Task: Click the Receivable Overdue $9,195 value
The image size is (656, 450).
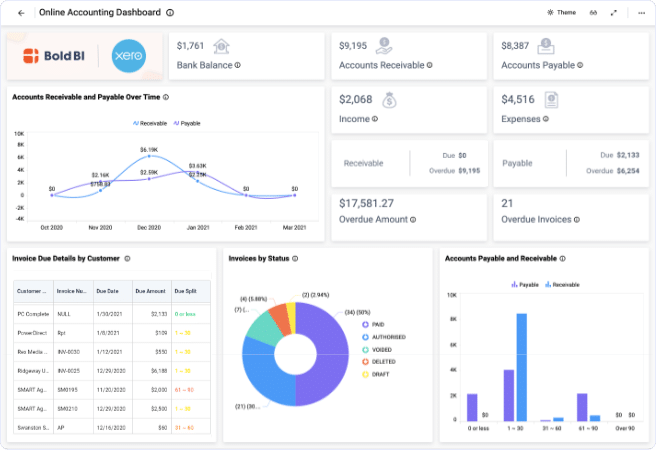Action: click(469, 171)
